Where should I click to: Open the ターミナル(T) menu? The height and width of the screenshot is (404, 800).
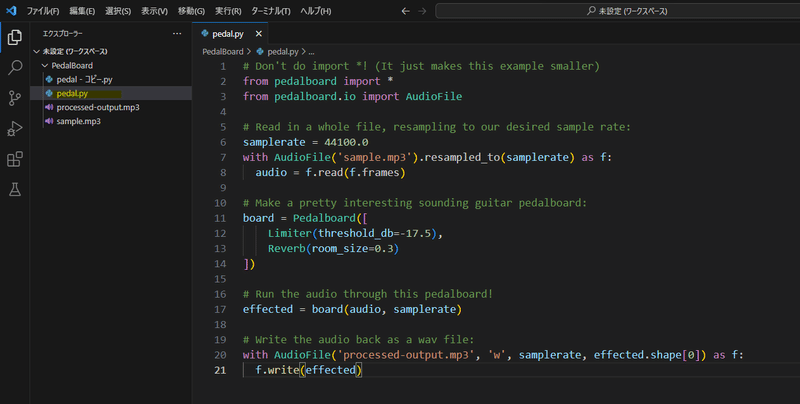pyautogui.click(x=270, y=11)
